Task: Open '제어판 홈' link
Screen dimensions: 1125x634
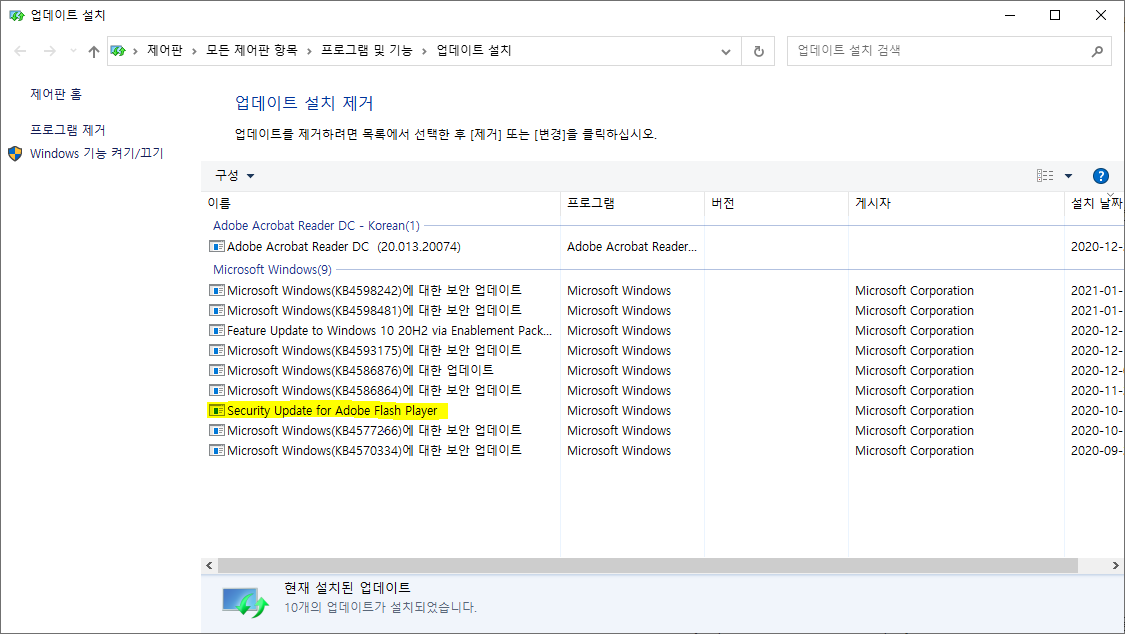Action: click(56, 94)
